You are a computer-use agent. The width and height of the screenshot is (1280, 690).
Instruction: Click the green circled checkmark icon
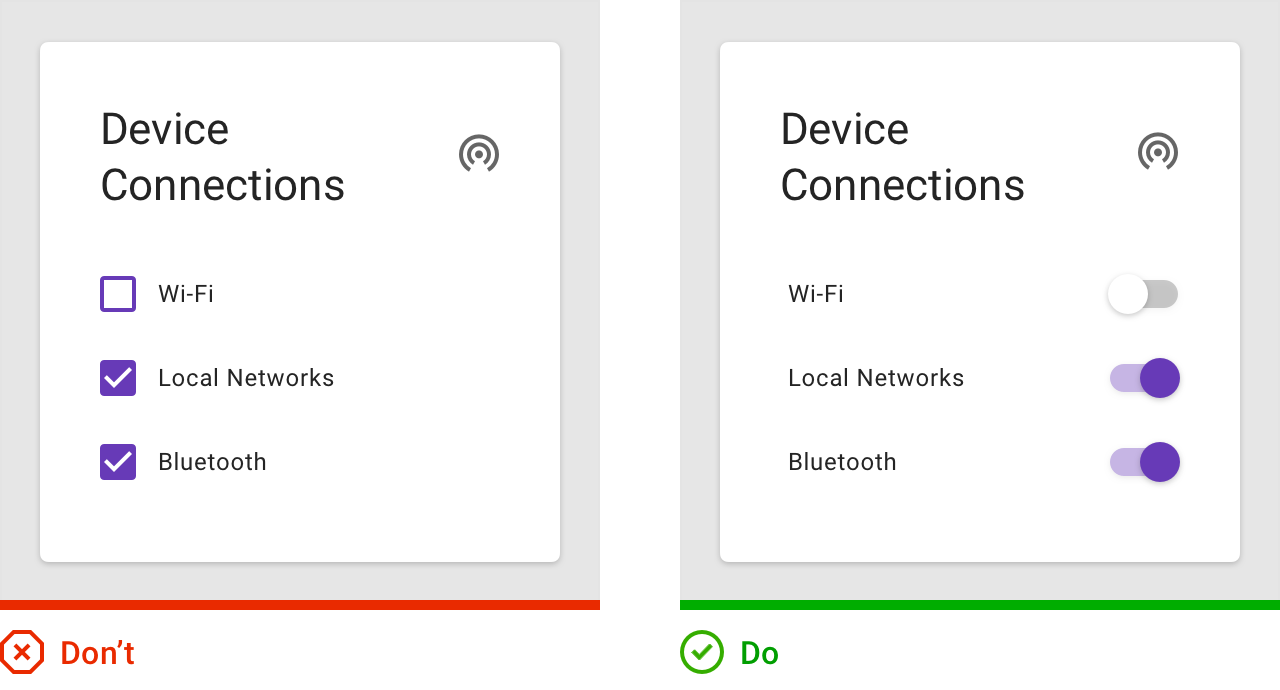(701, 653)
